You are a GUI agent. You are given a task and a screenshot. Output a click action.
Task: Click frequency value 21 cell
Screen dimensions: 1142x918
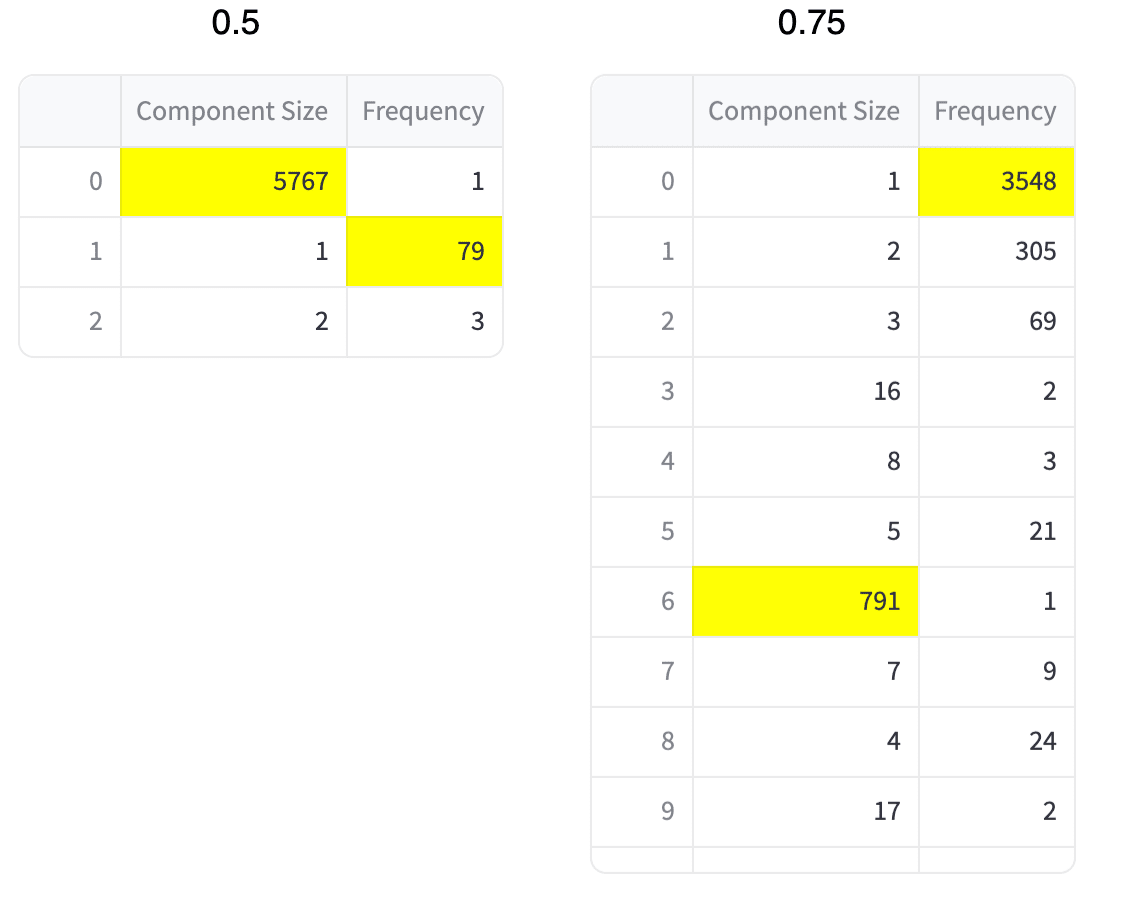(996, 531)
